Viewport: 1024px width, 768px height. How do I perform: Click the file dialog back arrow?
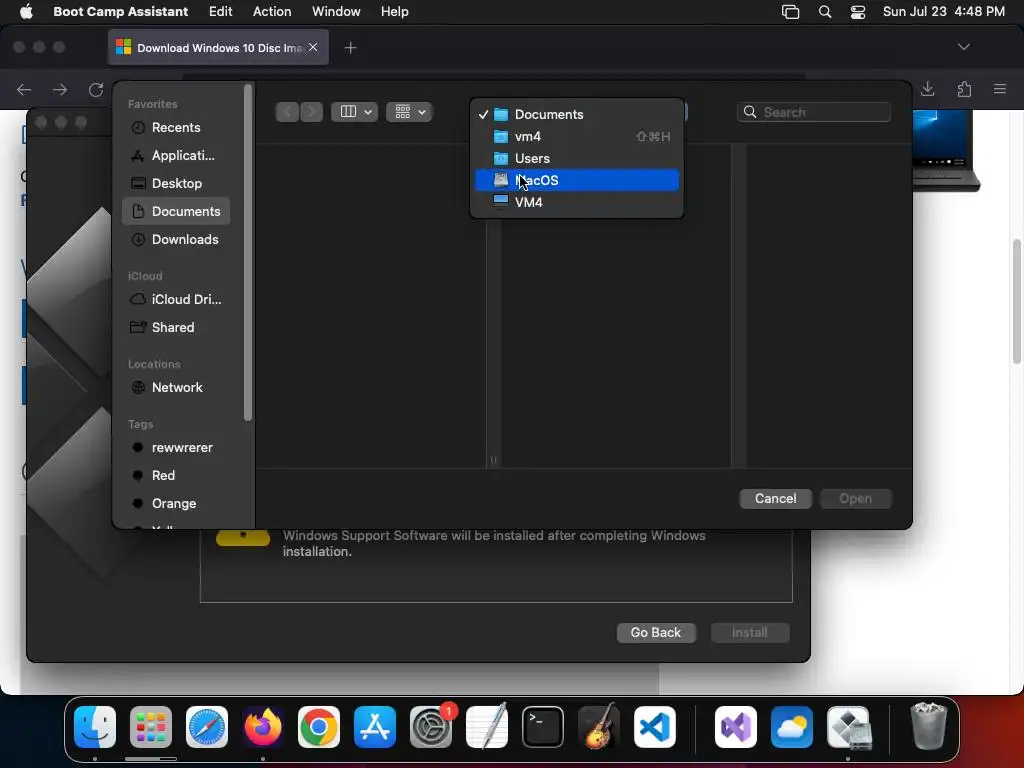point(287,112)
